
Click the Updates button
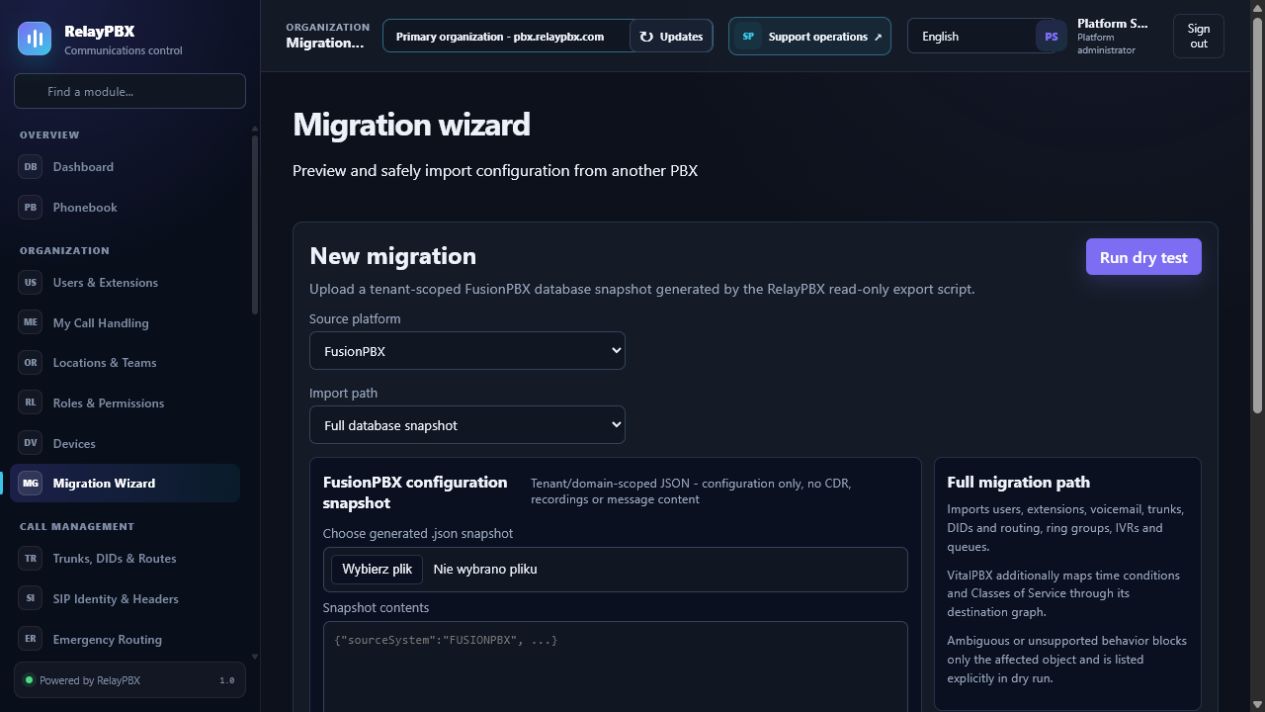(x=671, y=36)
